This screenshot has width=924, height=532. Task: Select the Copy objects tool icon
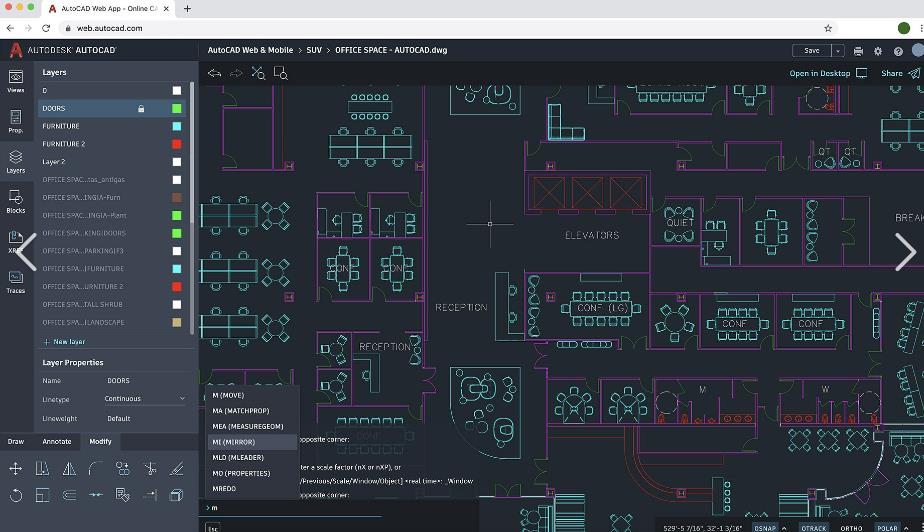123,468
